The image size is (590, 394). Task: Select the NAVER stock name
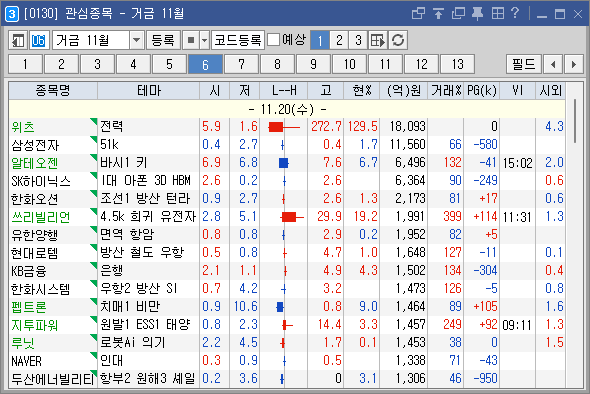coord(26,361)
